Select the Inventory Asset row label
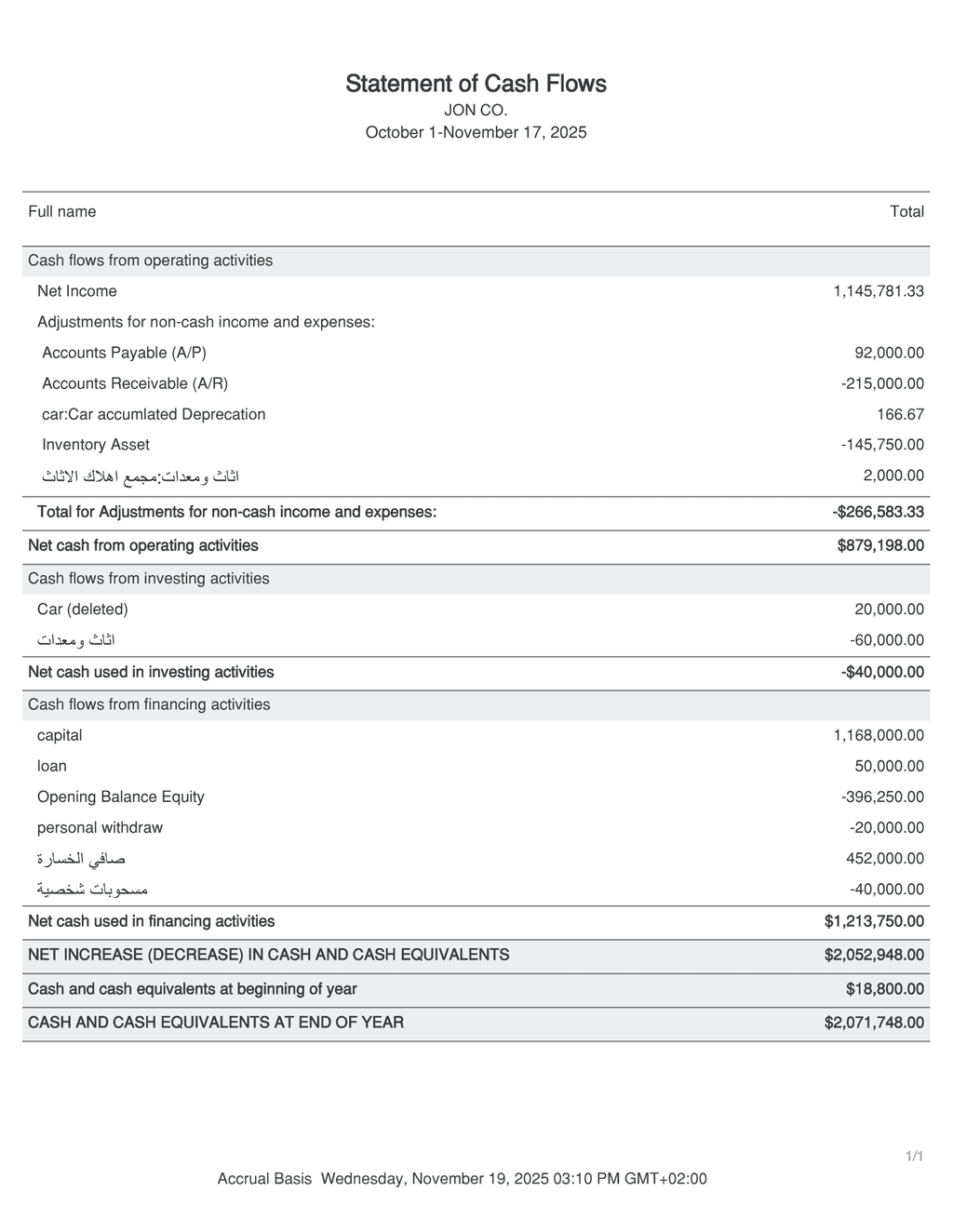Image resolution: width=953 pixels, height=1232 pixels. tap(96, 445)
